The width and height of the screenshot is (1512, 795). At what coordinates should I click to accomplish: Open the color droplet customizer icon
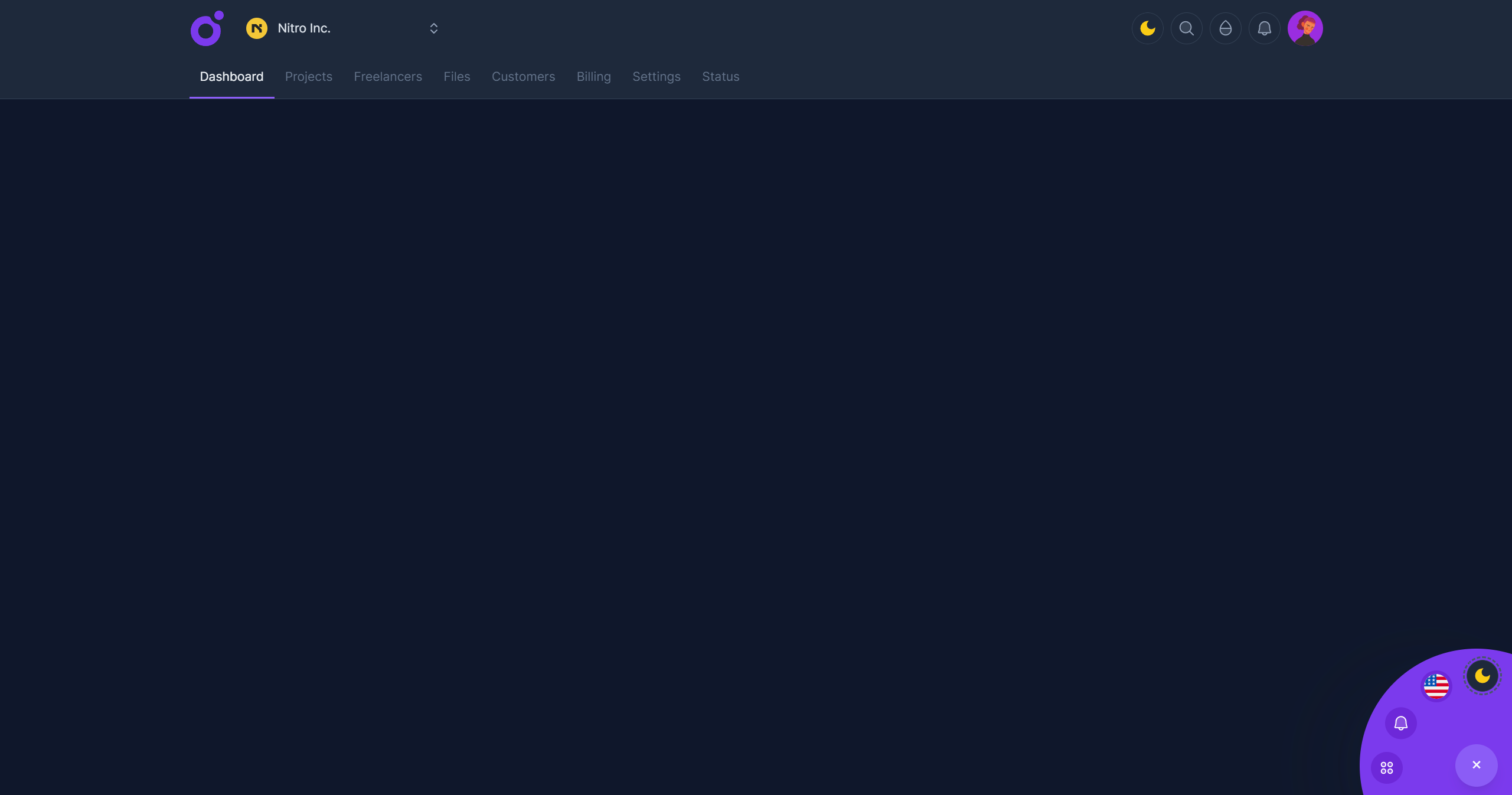pyautogui.click(x=1225, y=28)
